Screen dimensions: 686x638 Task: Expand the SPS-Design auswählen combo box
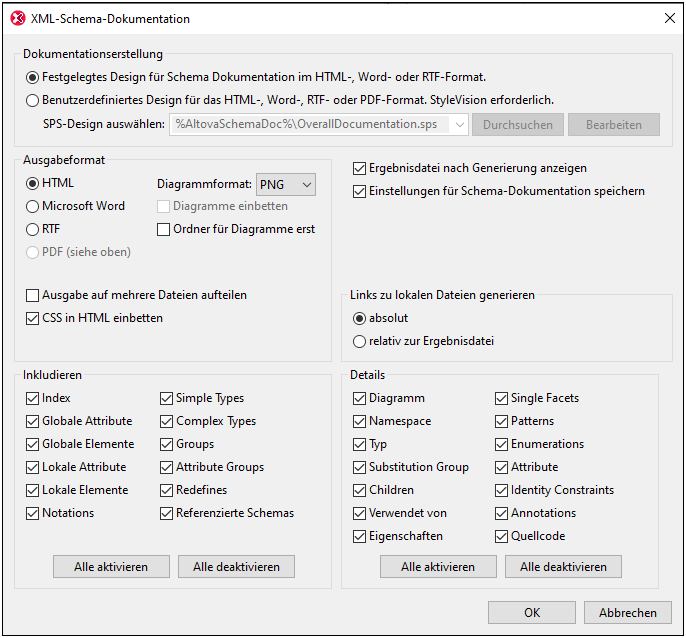click(x=458, y=125)
